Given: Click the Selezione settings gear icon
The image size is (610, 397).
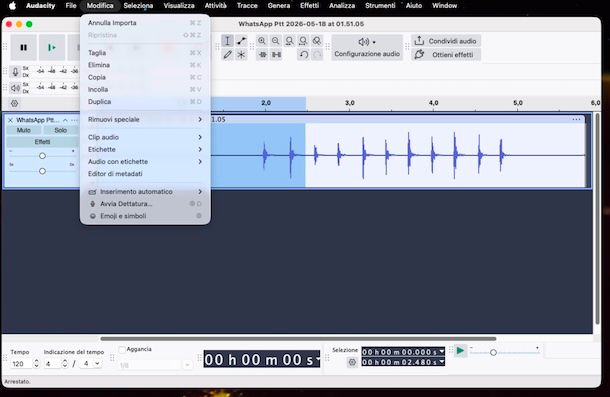Looking at the screenshot, I should coord(352,362).
